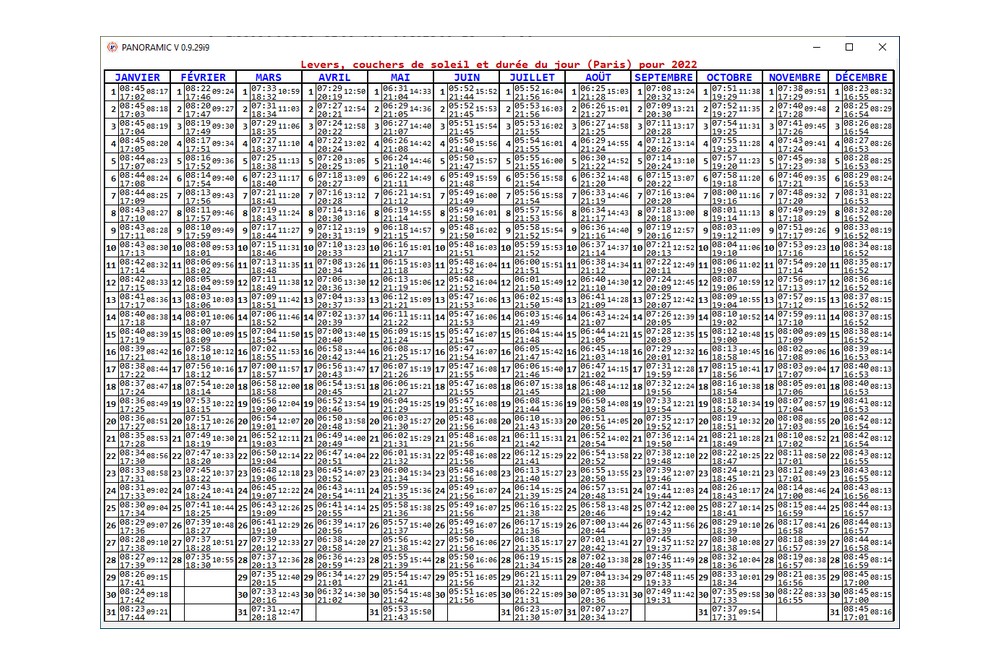
Task: Click February 1 day length '09:24'
Action: 223,92
